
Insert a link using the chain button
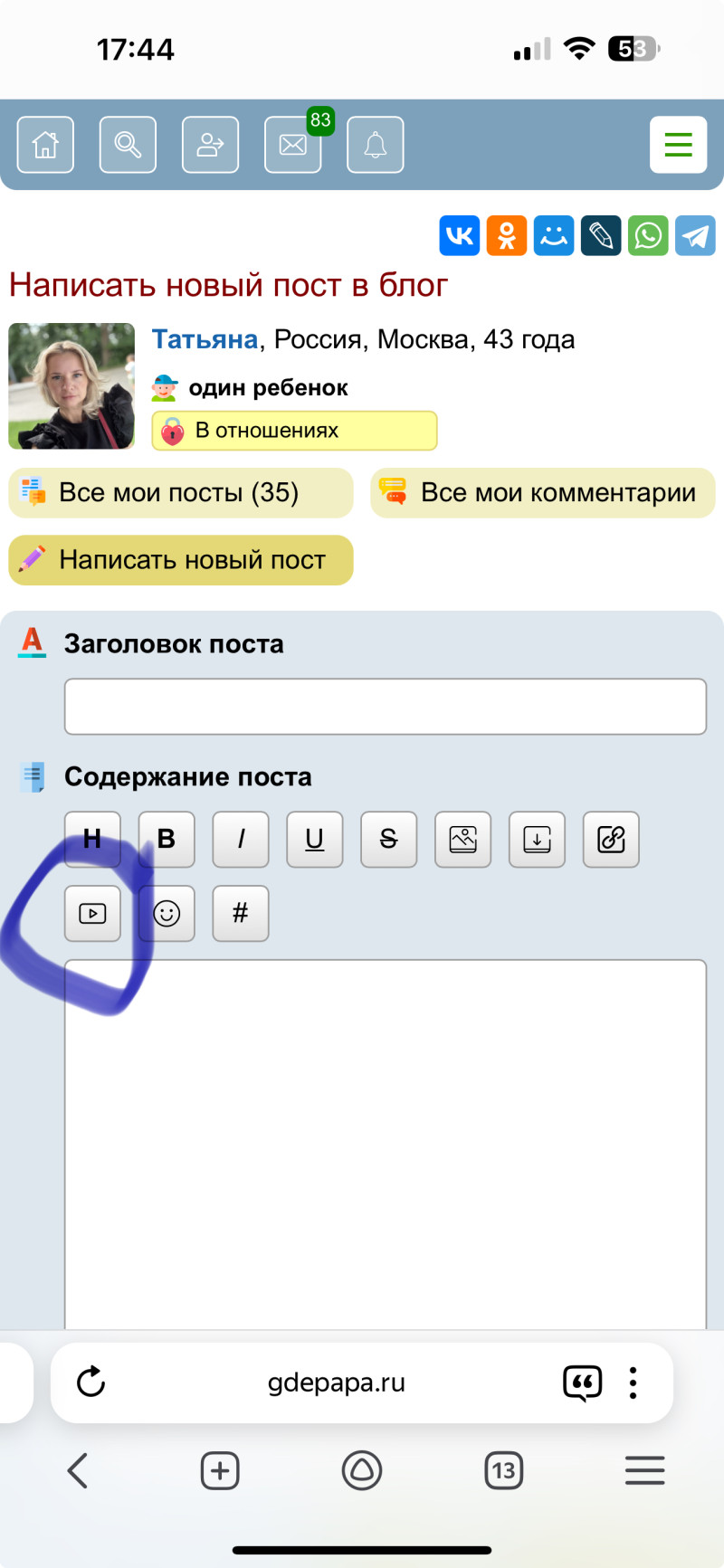click(611, 840)
